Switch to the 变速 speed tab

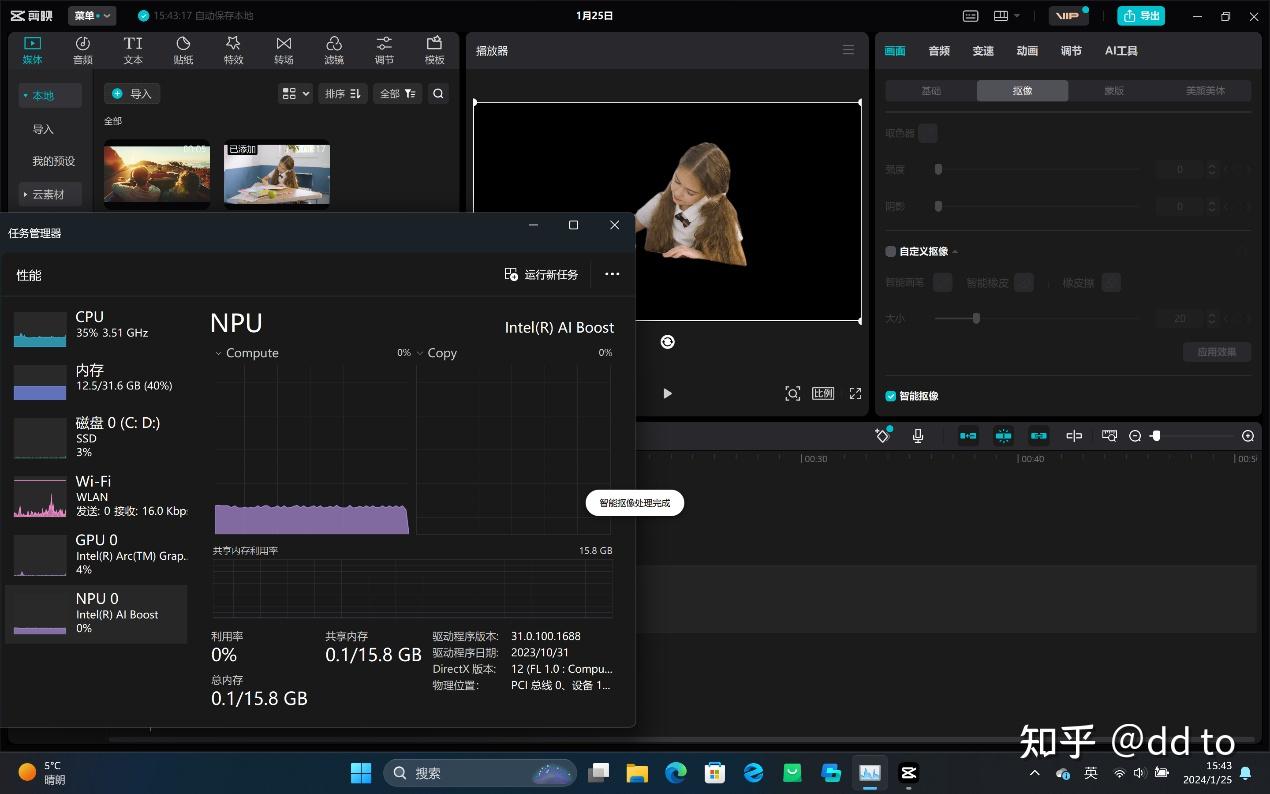(x=983, y=51)
